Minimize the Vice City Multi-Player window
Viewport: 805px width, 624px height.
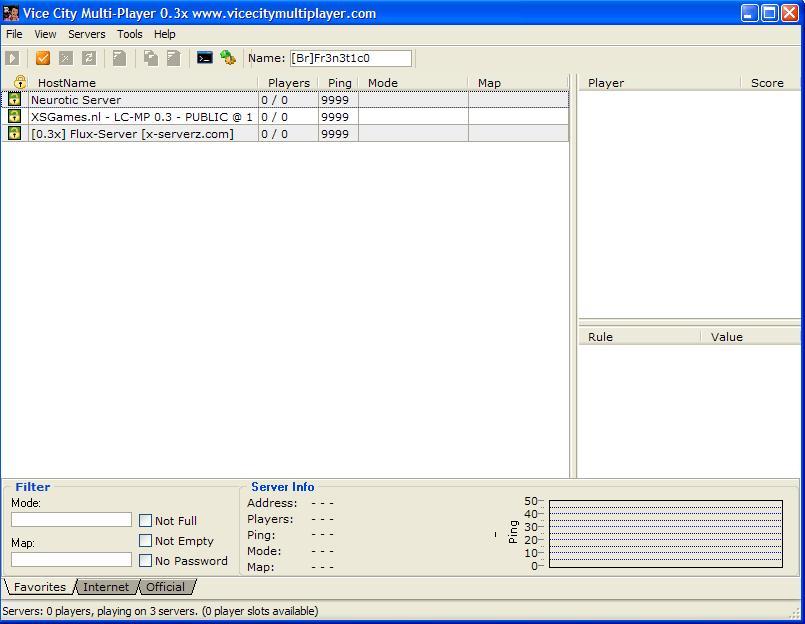click(x=750, y=13)
